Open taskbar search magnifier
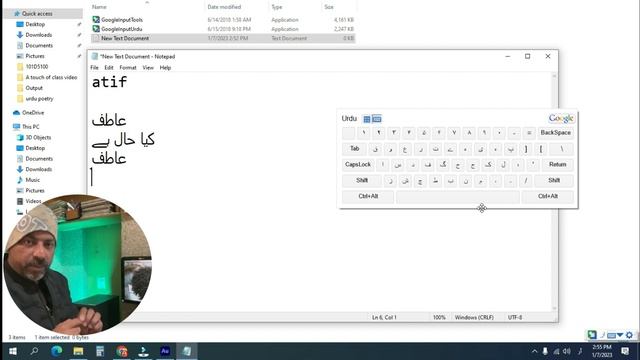This screenshot has height=360, width=640. [34, 351]
